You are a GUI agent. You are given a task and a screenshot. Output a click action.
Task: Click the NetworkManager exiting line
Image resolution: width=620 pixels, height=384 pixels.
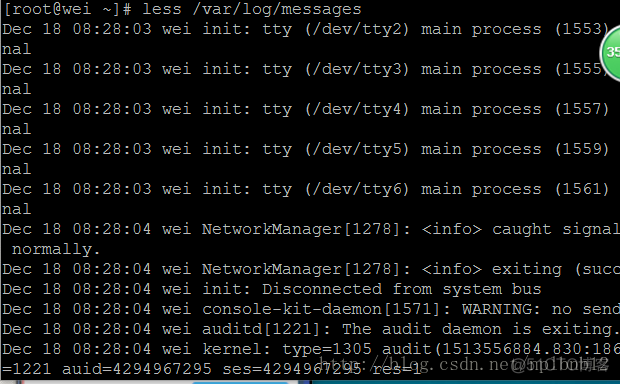point(311,269)
